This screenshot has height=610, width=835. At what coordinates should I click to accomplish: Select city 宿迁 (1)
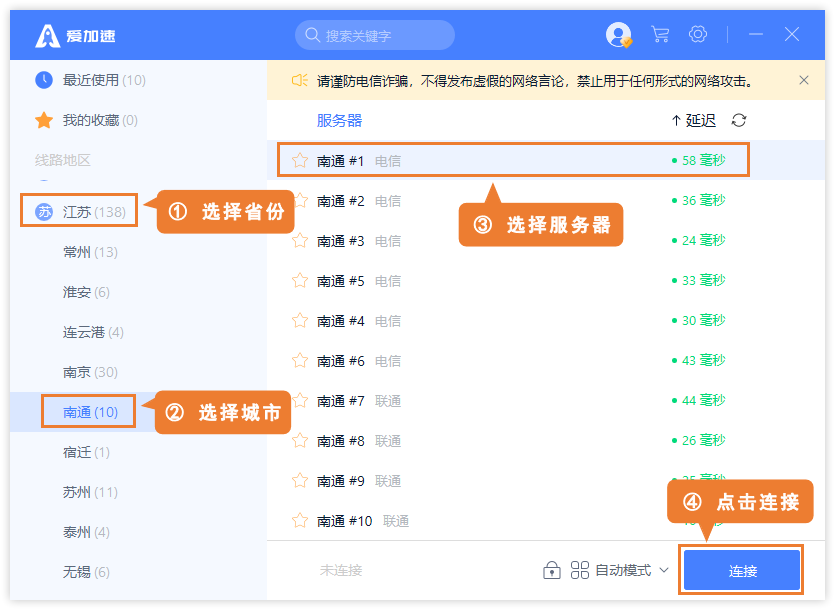pos(86,452)
